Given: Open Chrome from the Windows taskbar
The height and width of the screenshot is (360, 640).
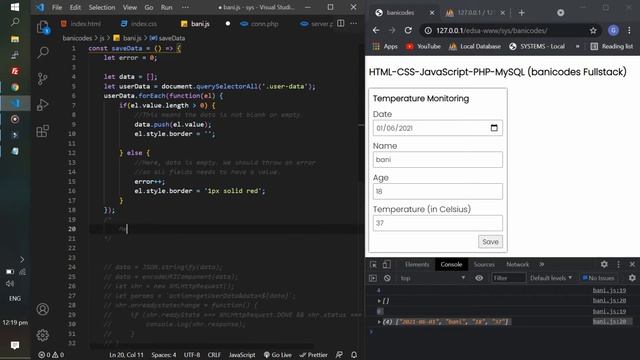Looking at the screenshot, I should click(15, 87).
